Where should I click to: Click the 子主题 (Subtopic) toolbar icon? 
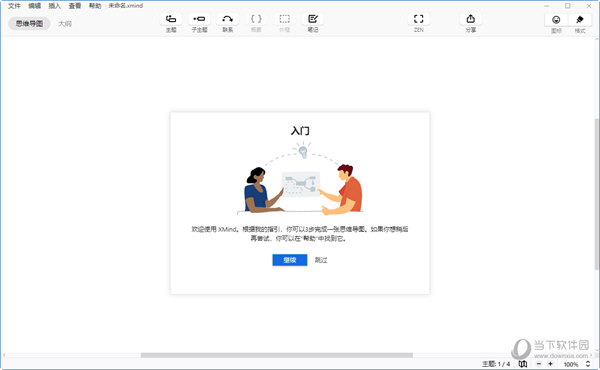199,19
